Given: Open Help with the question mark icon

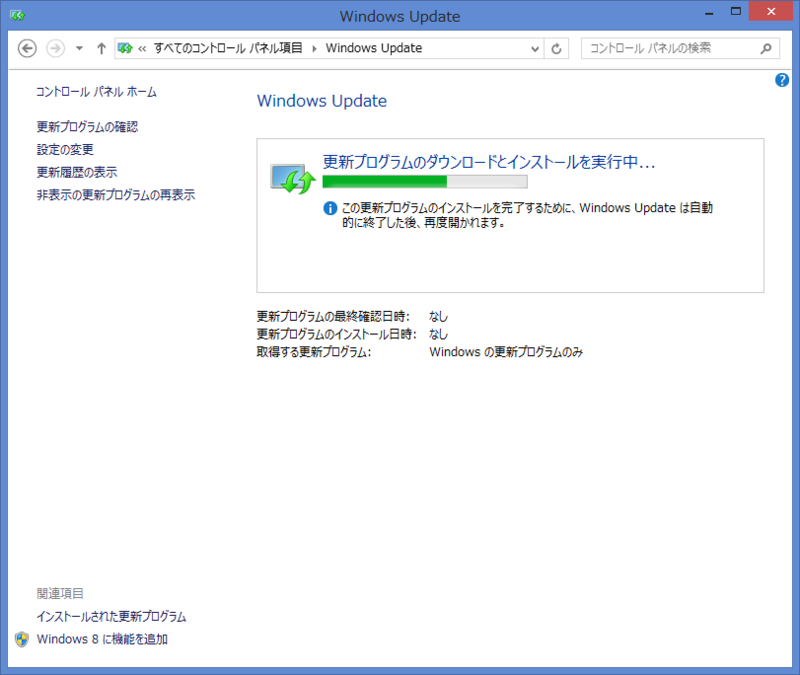Looking at the screenshot, I should point(782,80).
